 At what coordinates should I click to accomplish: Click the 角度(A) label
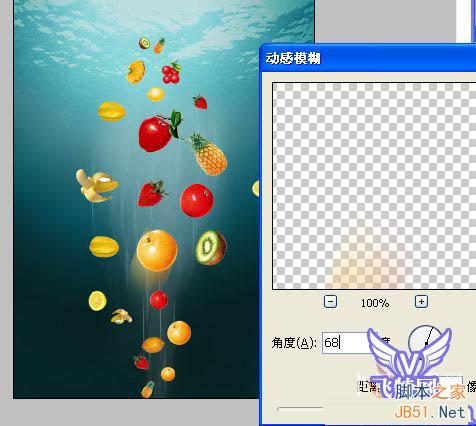294,343
